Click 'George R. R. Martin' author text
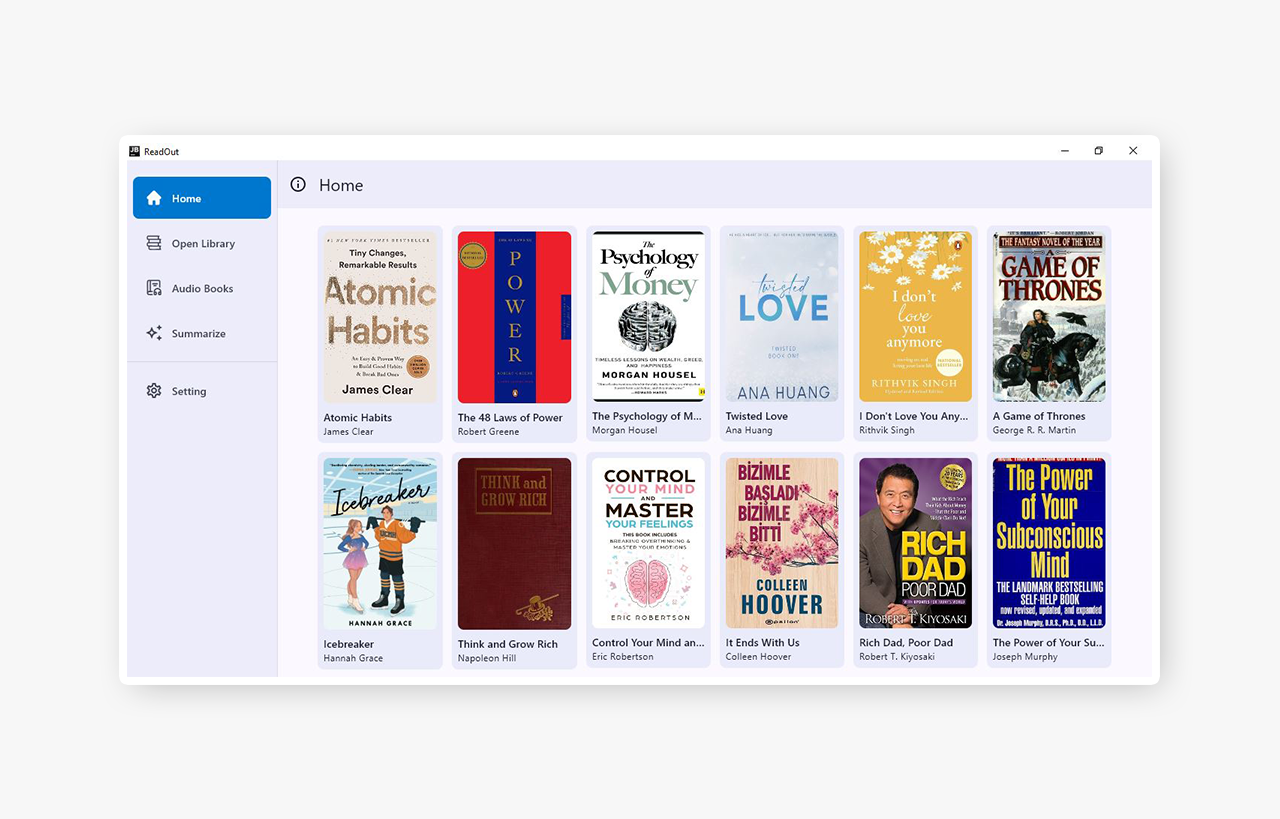1280x819 pixels. [x=1036, y=430]
